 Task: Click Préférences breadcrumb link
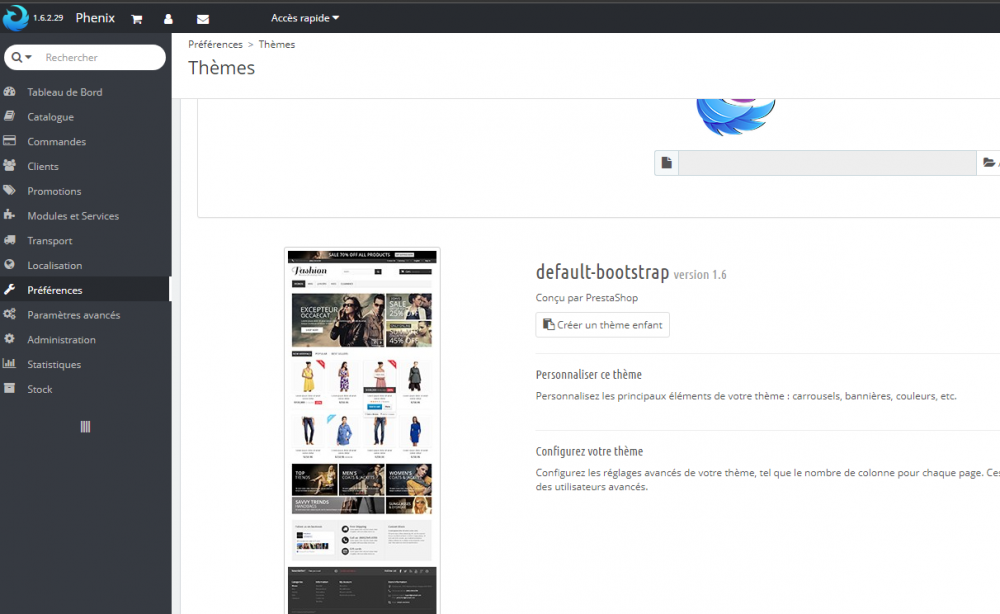click(215, 45)
